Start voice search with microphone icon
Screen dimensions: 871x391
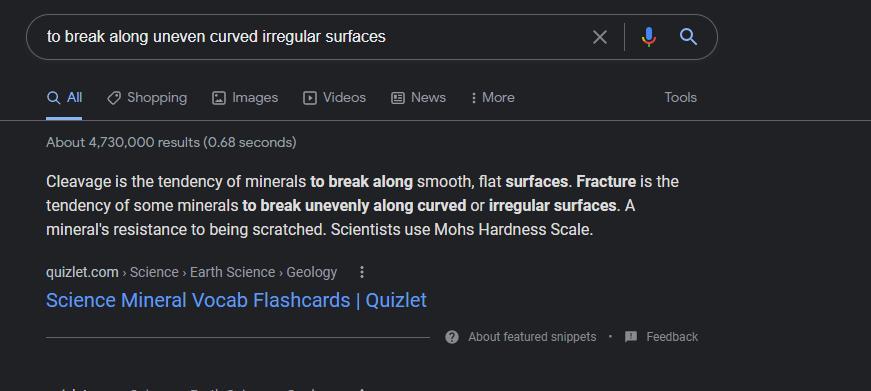648,37
